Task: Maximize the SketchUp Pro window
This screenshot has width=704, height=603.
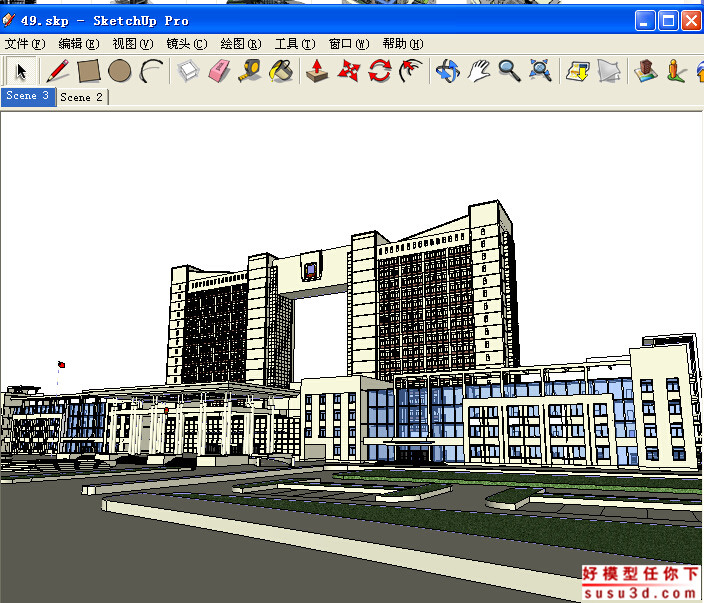Action: (x=668, y=21)
